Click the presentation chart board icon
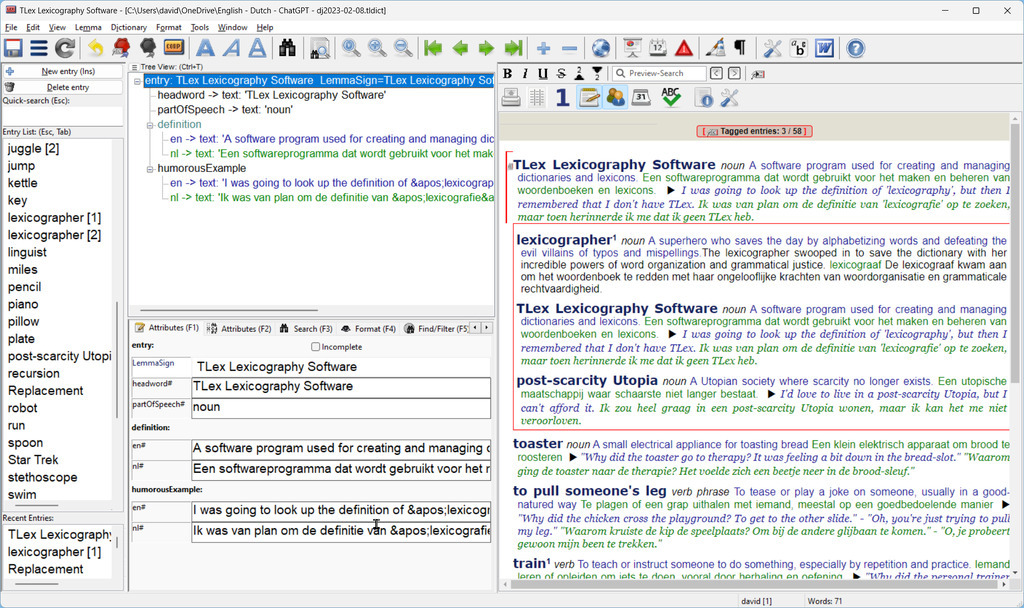 632,48
